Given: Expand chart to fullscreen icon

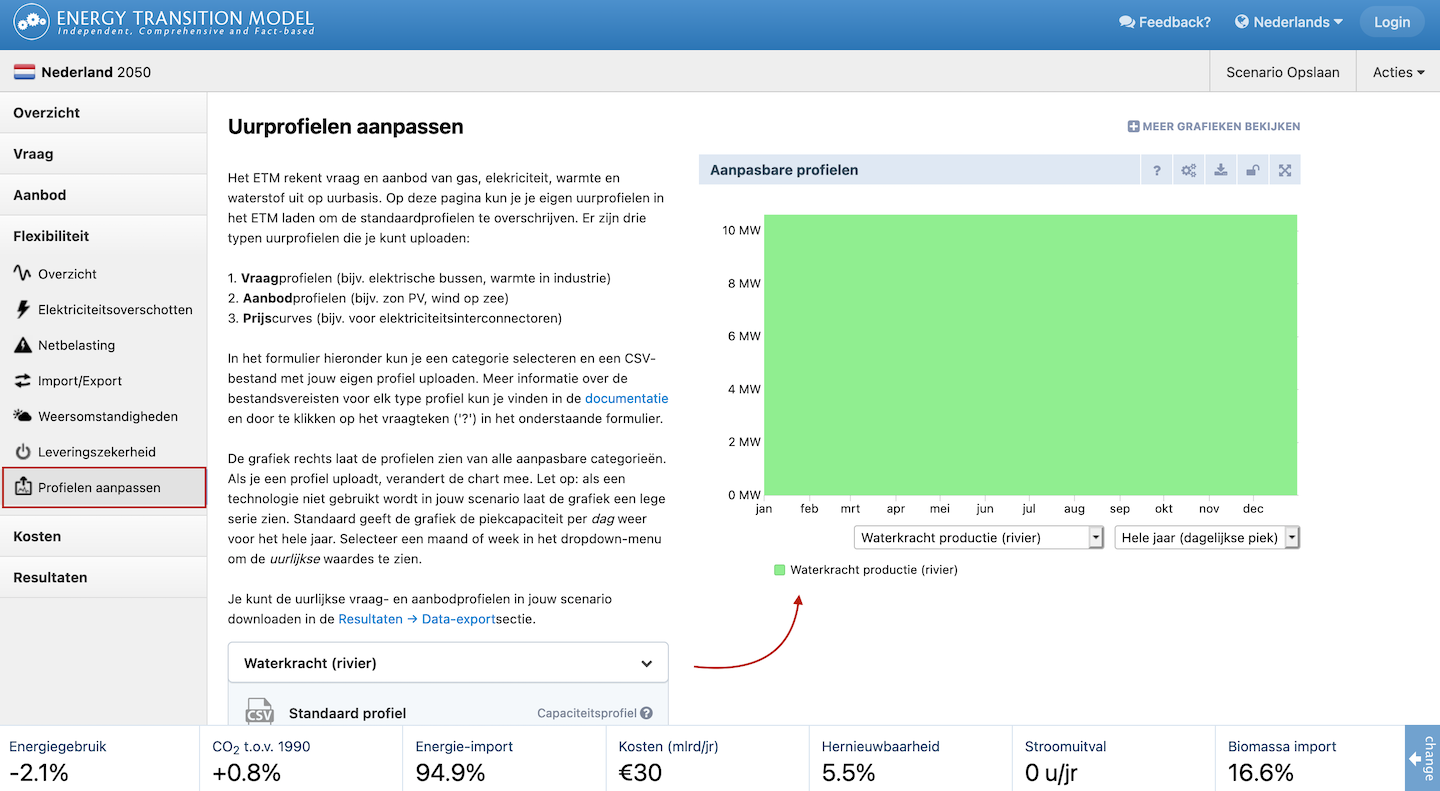Looking at the screenshot, I should [1285, 170].
